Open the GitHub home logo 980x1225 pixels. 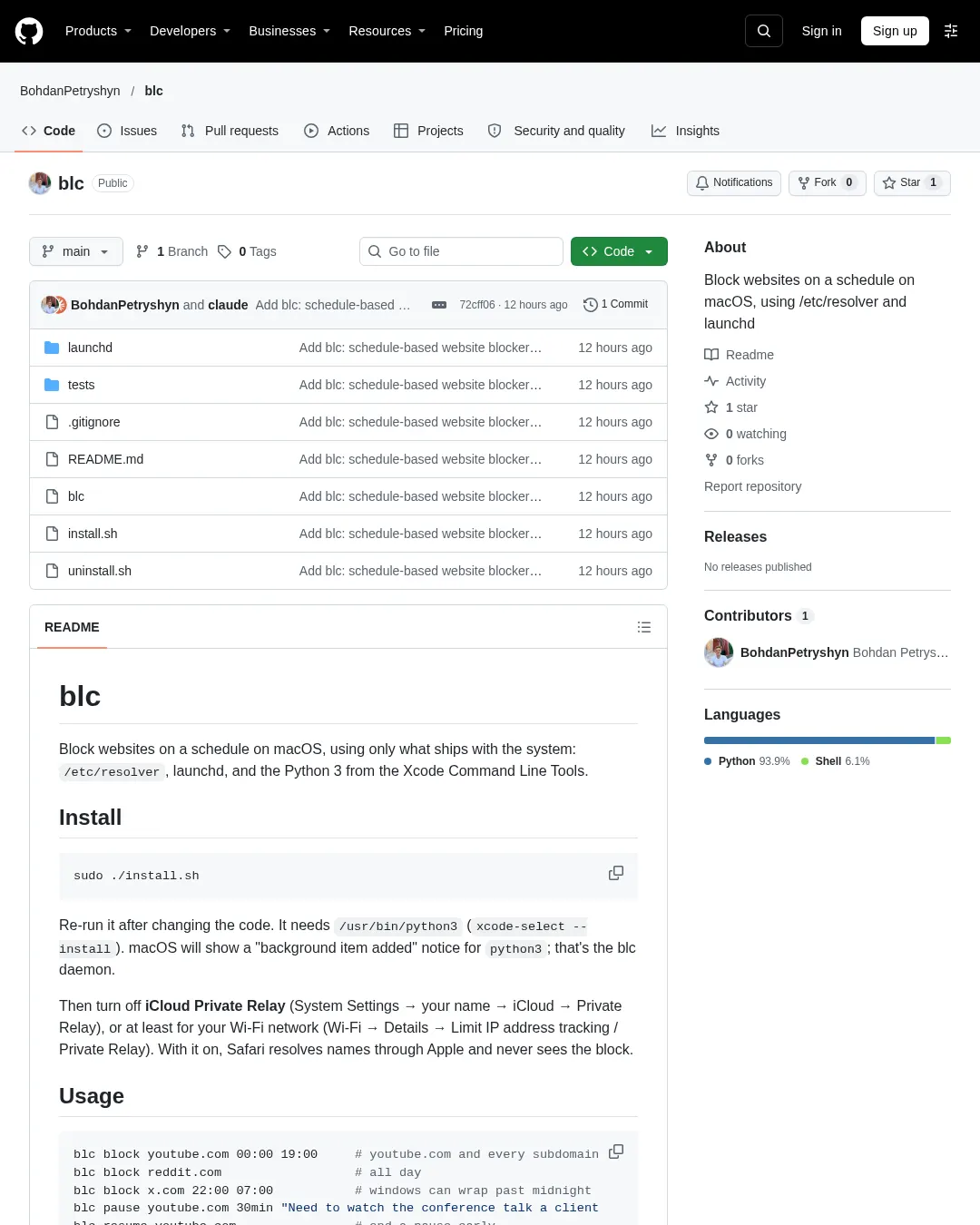click(29, 31)
